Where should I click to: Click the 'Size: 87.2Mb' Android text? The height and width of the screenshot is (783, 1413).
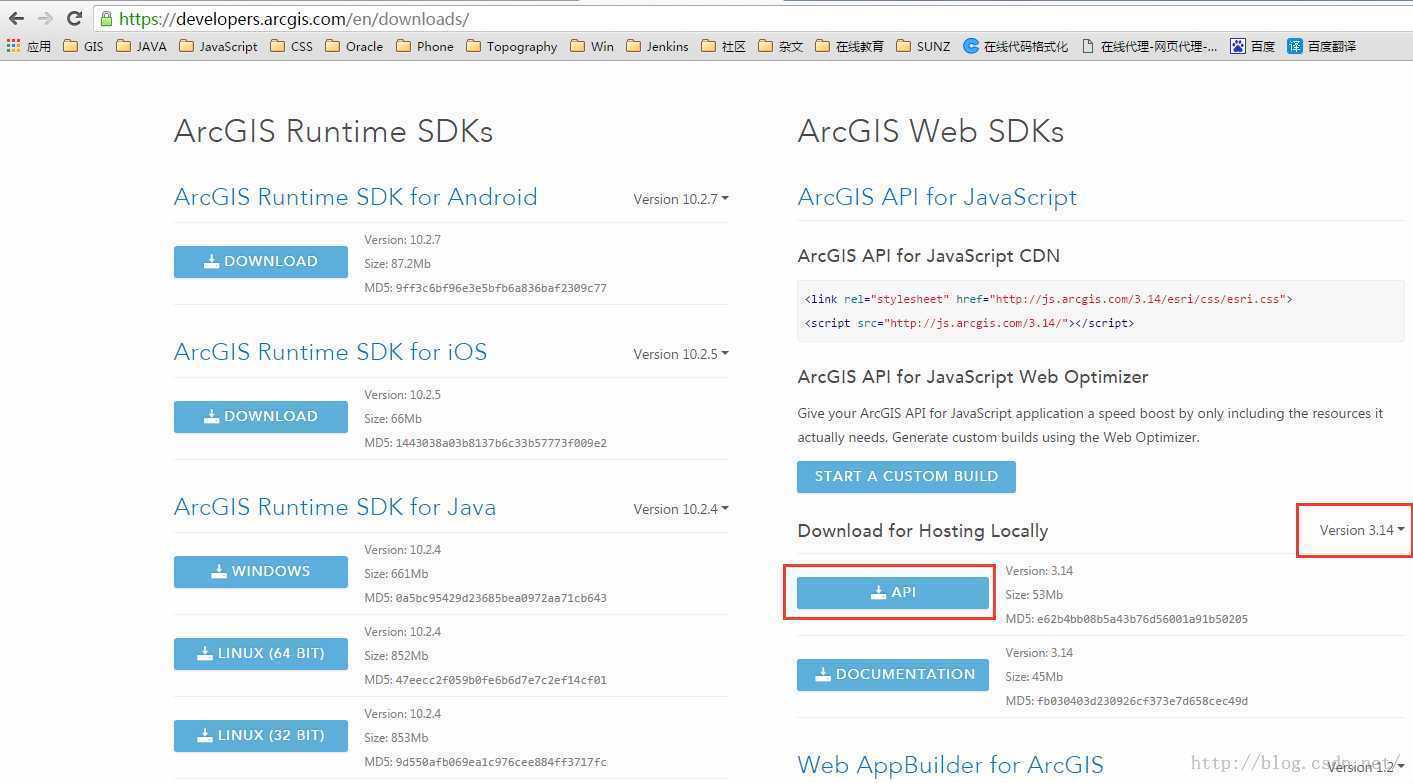[398, 264]
